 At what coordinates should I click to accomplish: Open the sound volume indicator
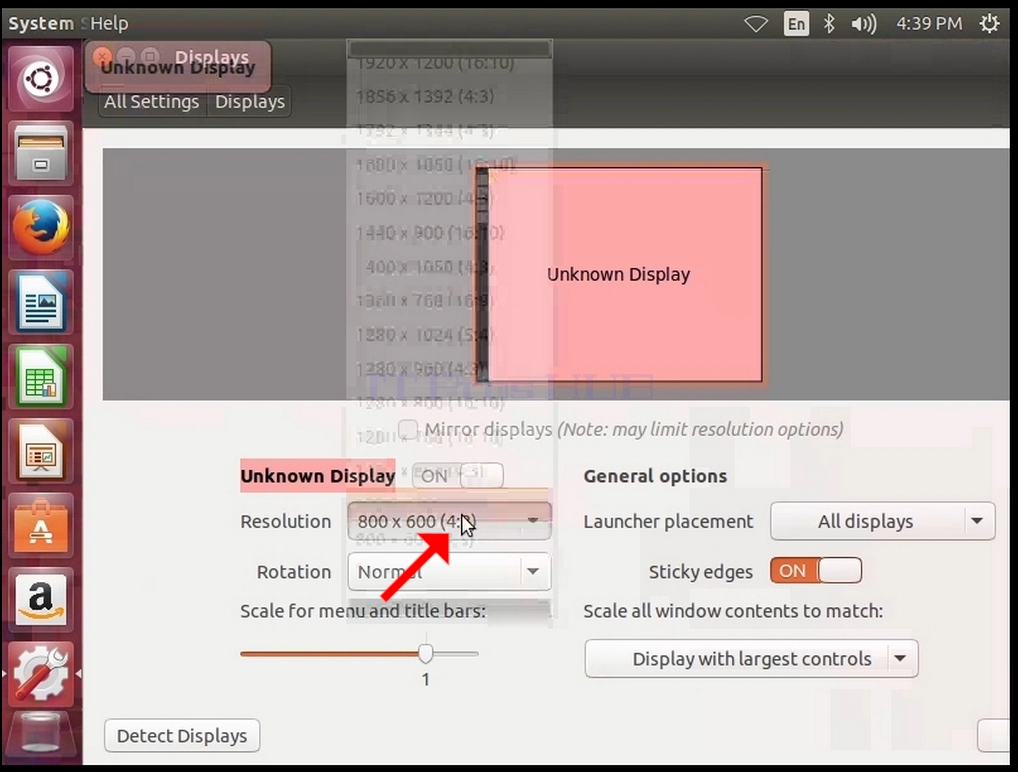coord(863,24)
